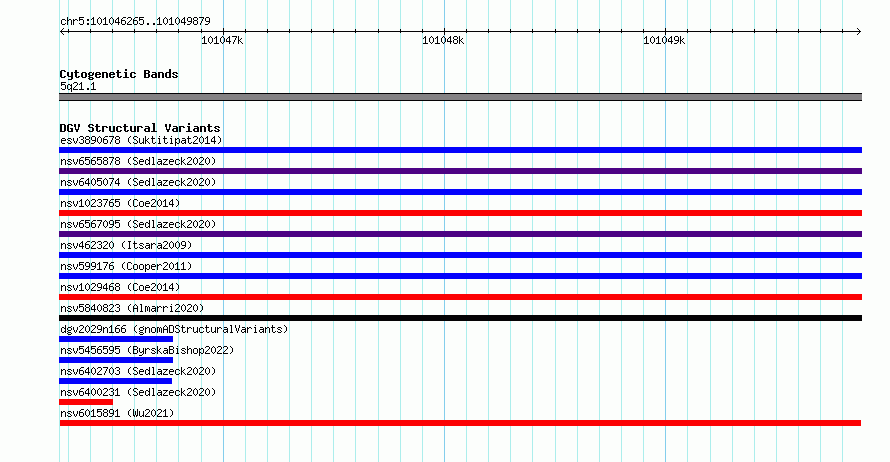The width and height of the screenshot is (890, 462).
Task: Click the dgv2029n166 (gnomADStructuralVariants) label
Action: (174, 329)
